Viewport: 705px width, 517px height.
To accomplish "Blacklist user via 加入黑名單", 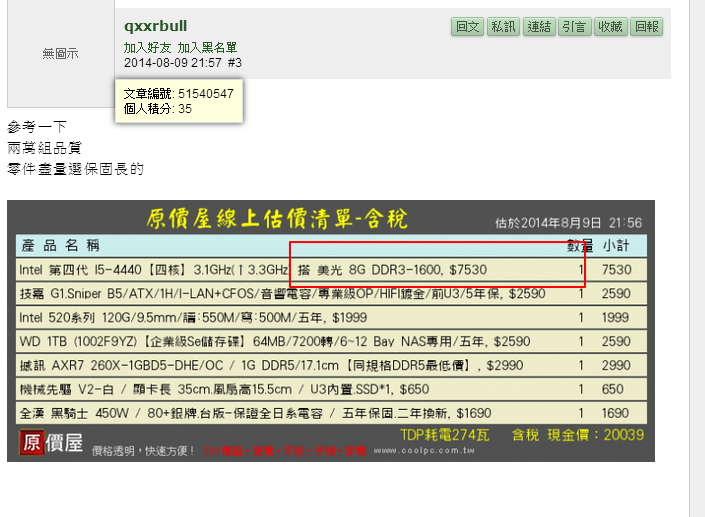I will [207, 47].
